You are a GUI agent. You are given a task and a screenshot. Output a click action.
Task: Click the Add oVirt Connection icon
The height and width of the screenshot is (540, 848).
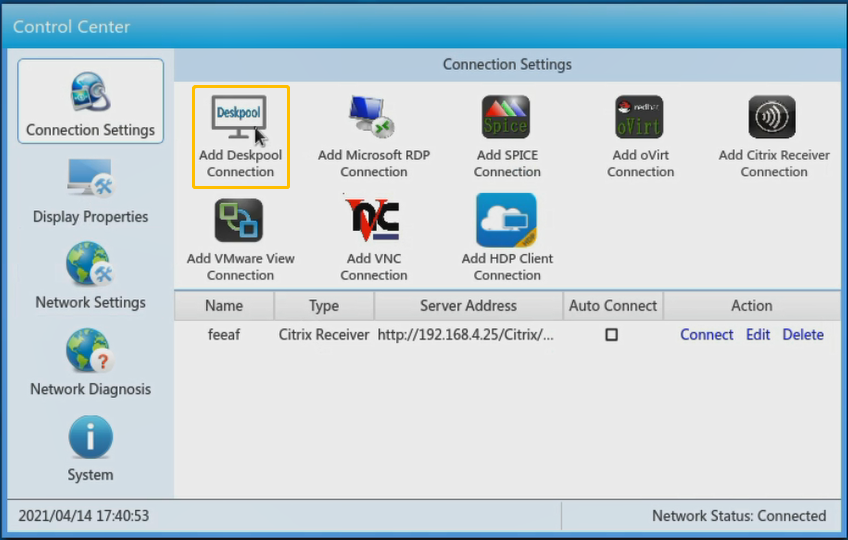639,117
